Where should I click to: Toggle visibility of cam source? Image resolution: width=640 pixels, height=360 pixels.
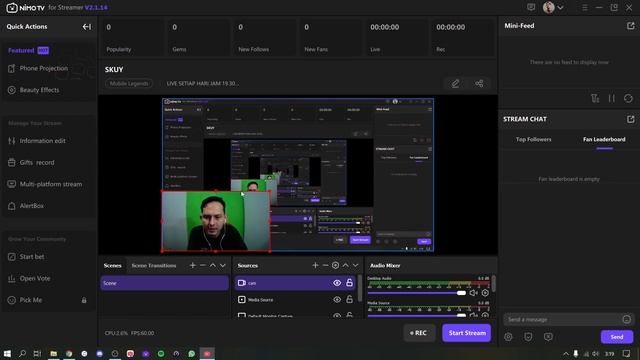[337, 283]
